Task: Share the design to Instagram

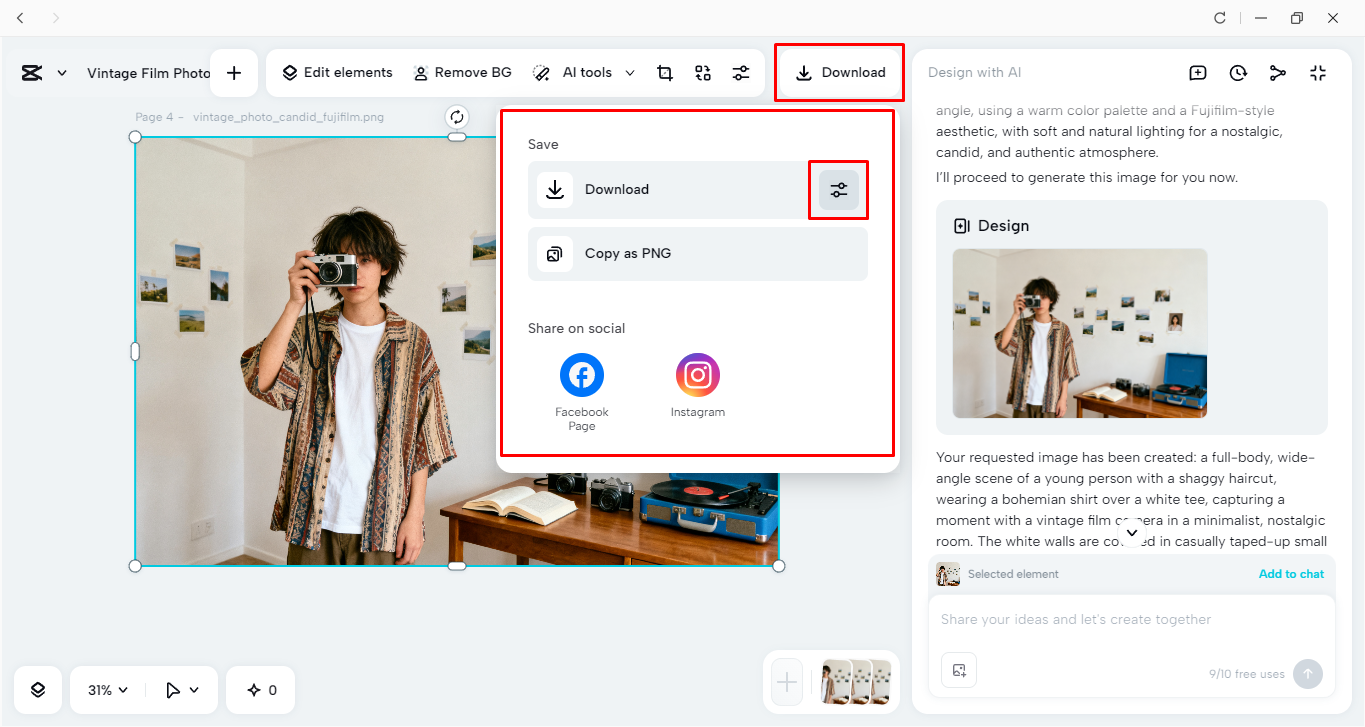Action: [x=697, y=374]
